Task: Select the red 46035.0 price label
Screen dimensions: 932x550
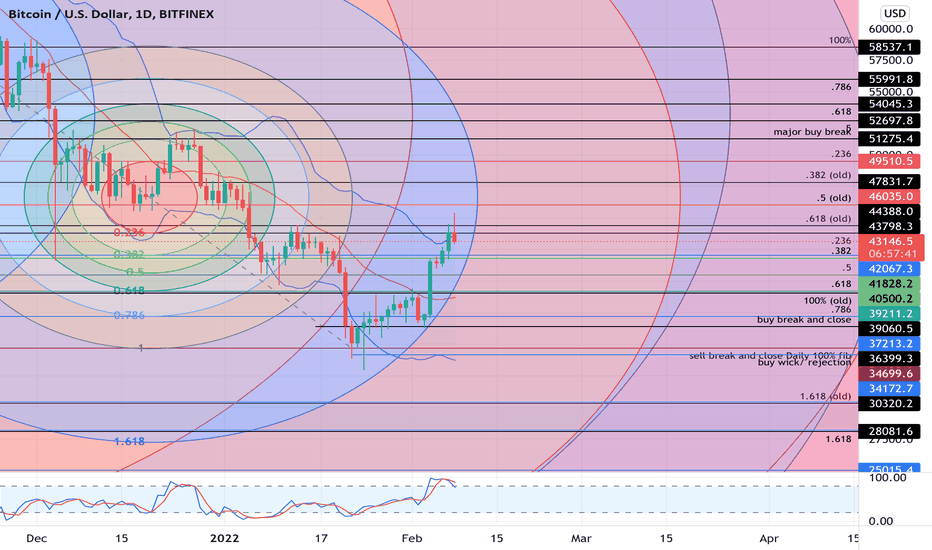Action: click(x=889, y=196)
